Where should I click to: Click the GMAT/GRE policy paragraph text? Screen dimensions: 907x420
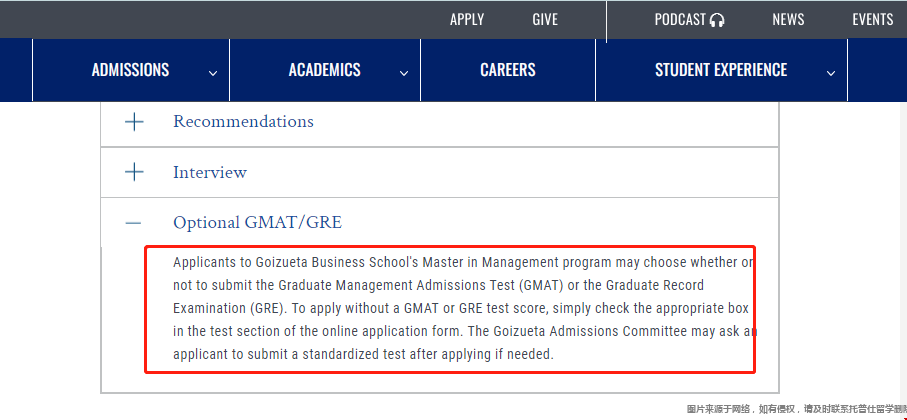point(465,308)
